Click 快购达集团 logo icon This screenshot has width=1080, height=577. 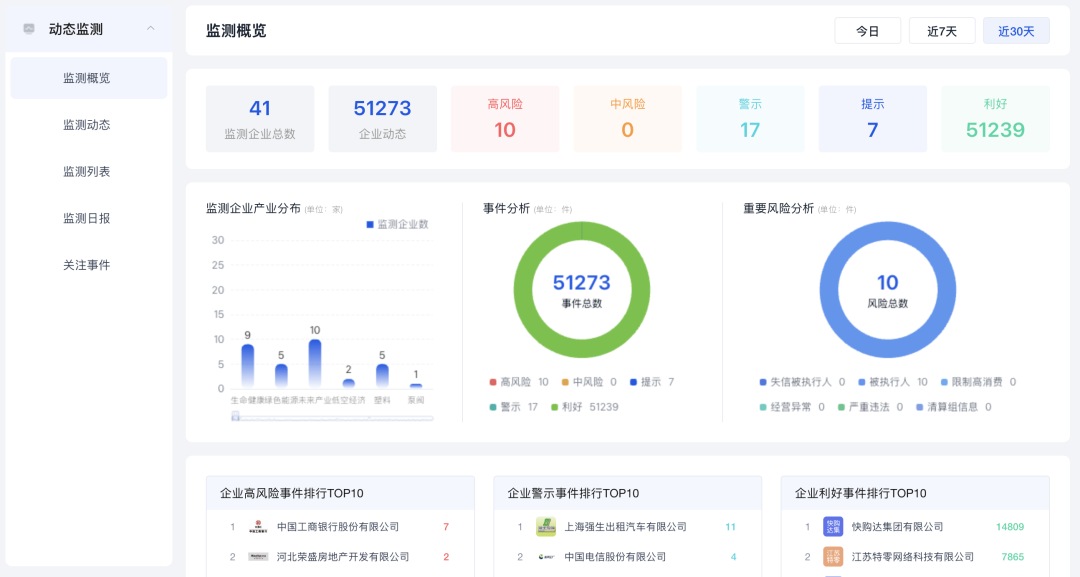[x=833, y=527]
